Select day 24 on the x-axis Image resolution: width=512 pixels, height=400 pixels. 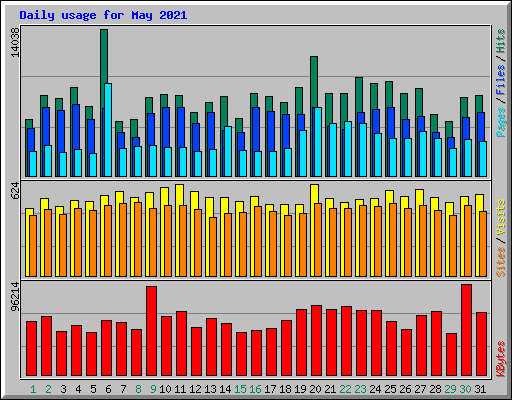pos(375,389)
